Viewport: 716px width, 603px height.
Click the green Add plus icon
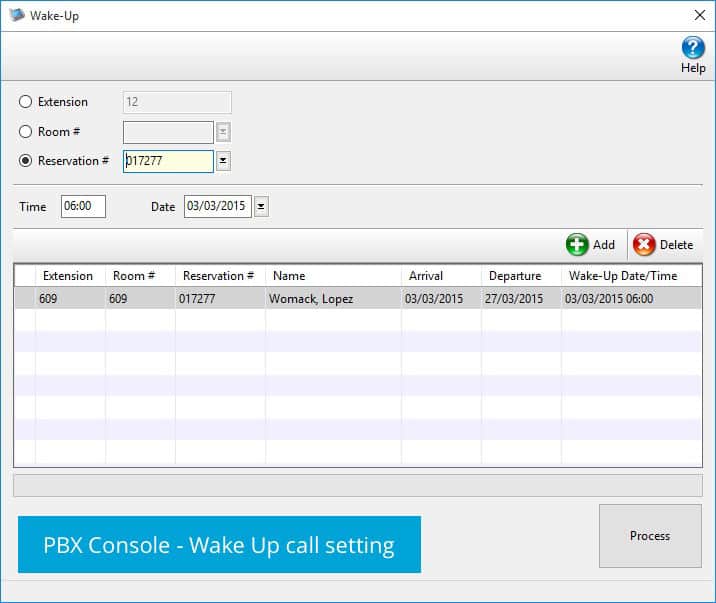tap(577, 245)
